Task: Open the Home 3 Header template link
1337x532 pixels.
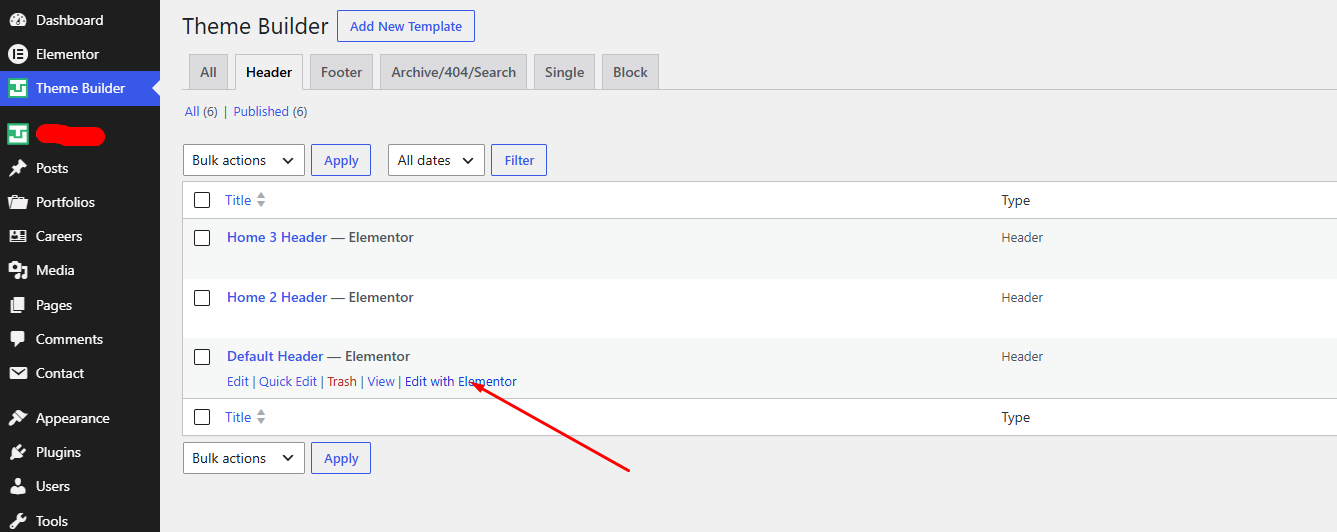Action: coord(277,237)
